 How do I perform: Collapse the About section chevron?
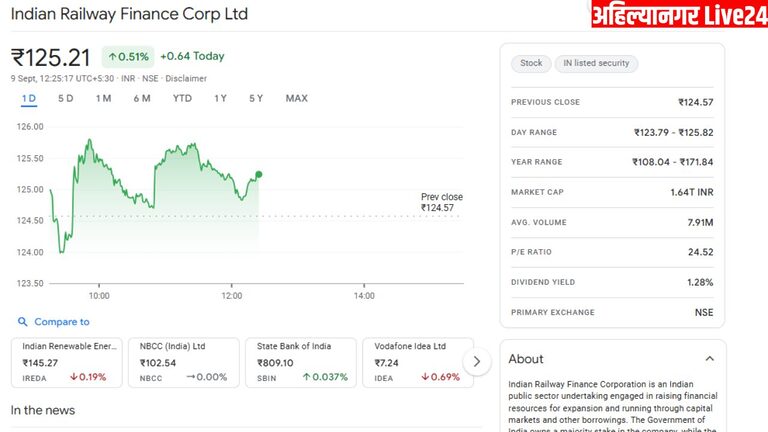710,359
